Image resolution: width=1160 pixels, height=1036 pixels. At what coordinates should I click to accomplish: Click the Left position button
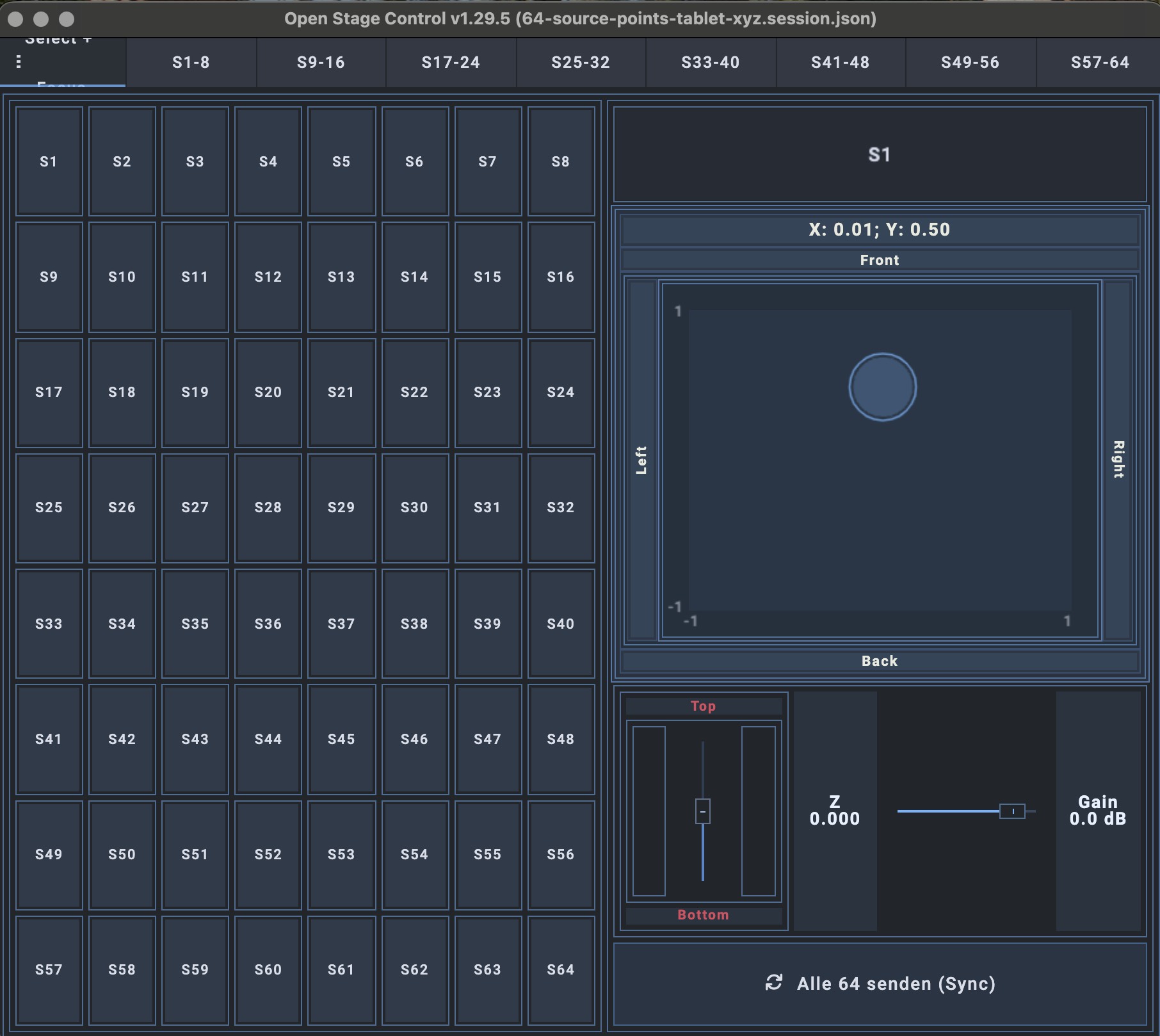pos(642,460)
